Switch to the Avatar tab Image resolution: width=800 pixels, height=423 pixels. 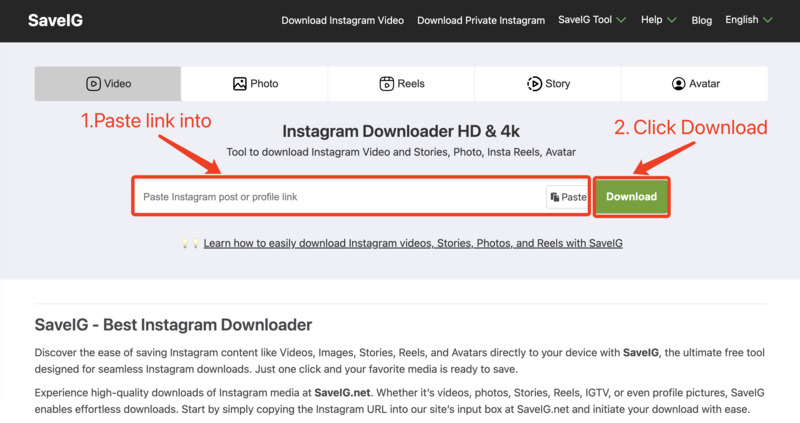(x=695, y=84)
